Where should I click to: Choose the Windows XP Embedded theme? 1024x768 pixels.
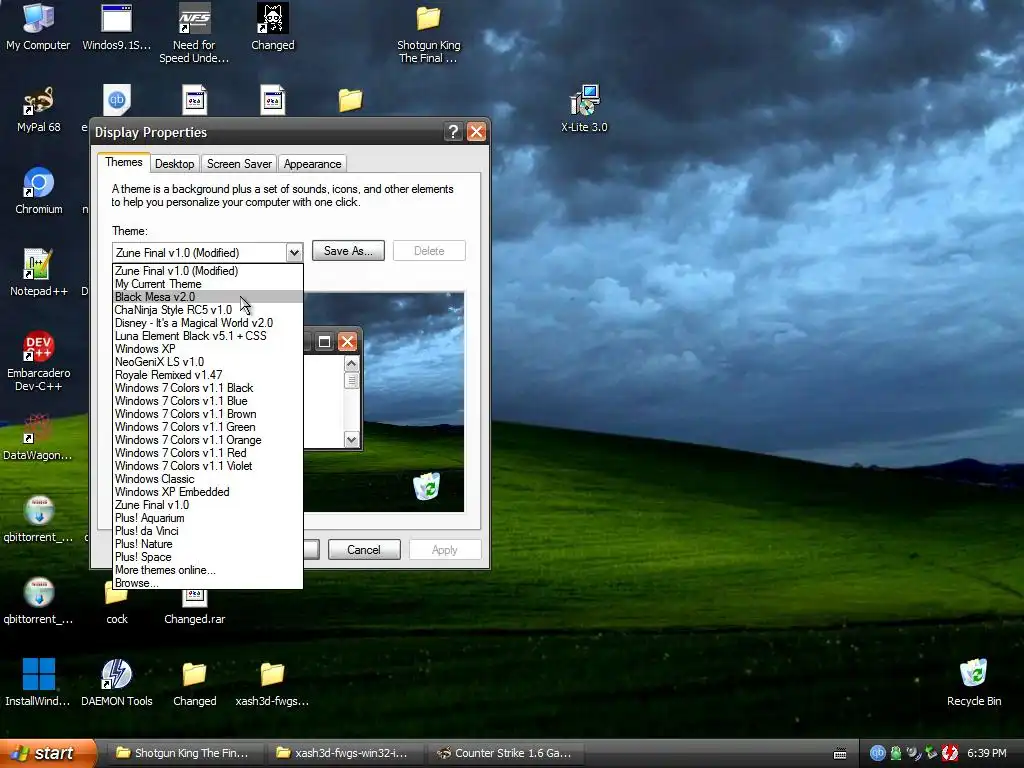tap(208, 492)
